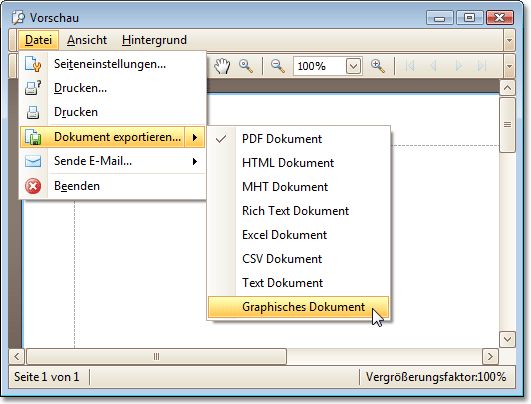Viewport: 531px width, 404px height.
Task: Go to previous page arrow icon
Action: click(433, 66)
